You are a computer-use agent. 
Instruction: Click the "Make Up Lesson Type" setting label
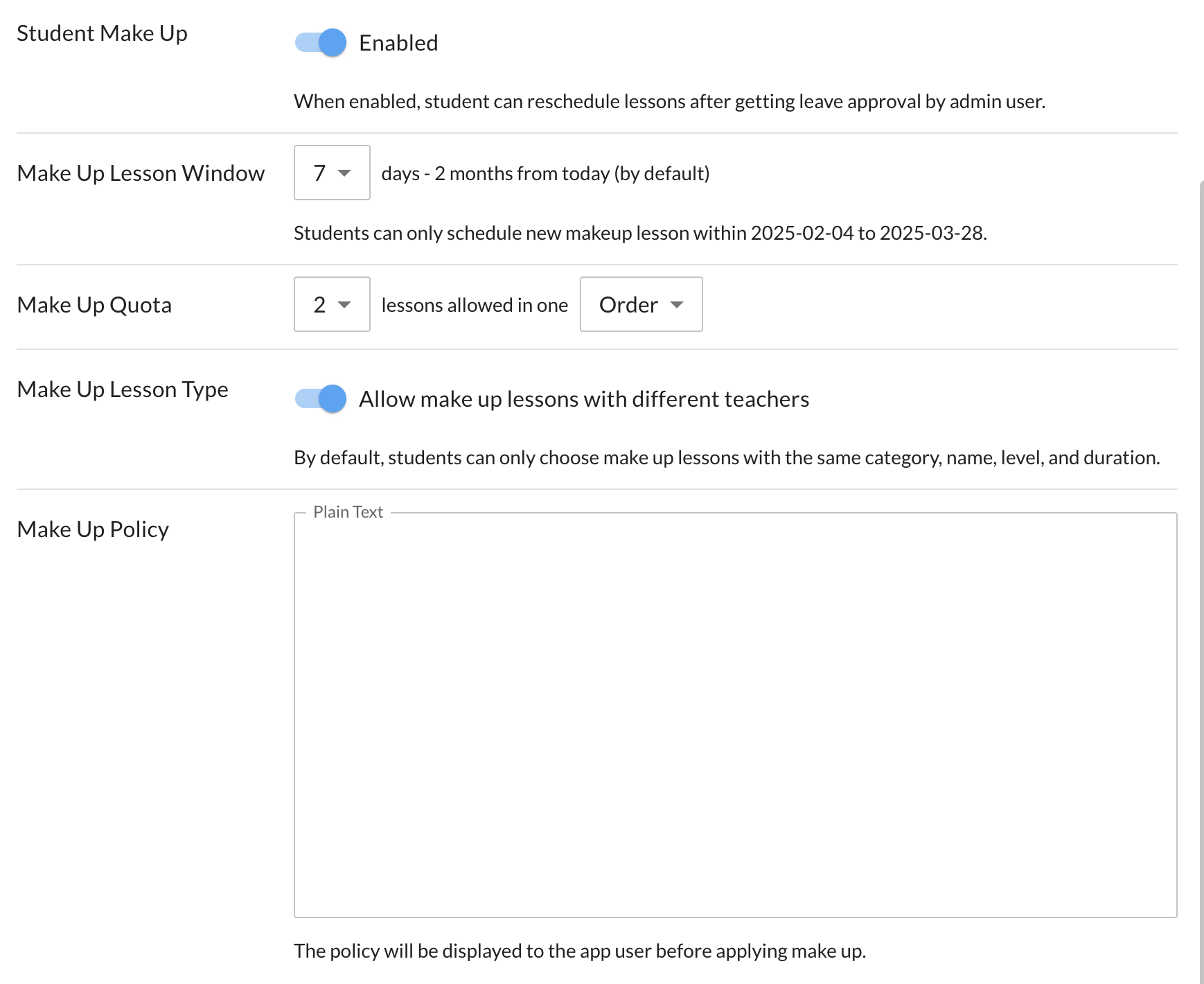[123, 389]
